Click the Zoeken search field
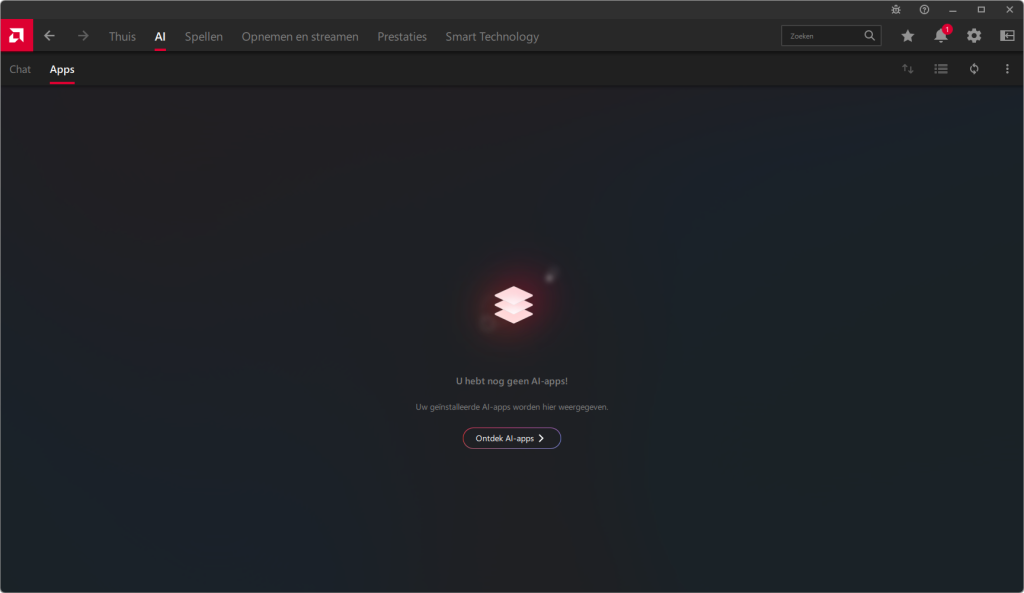This screenshot has height=593, width=1024. (822, 36)
